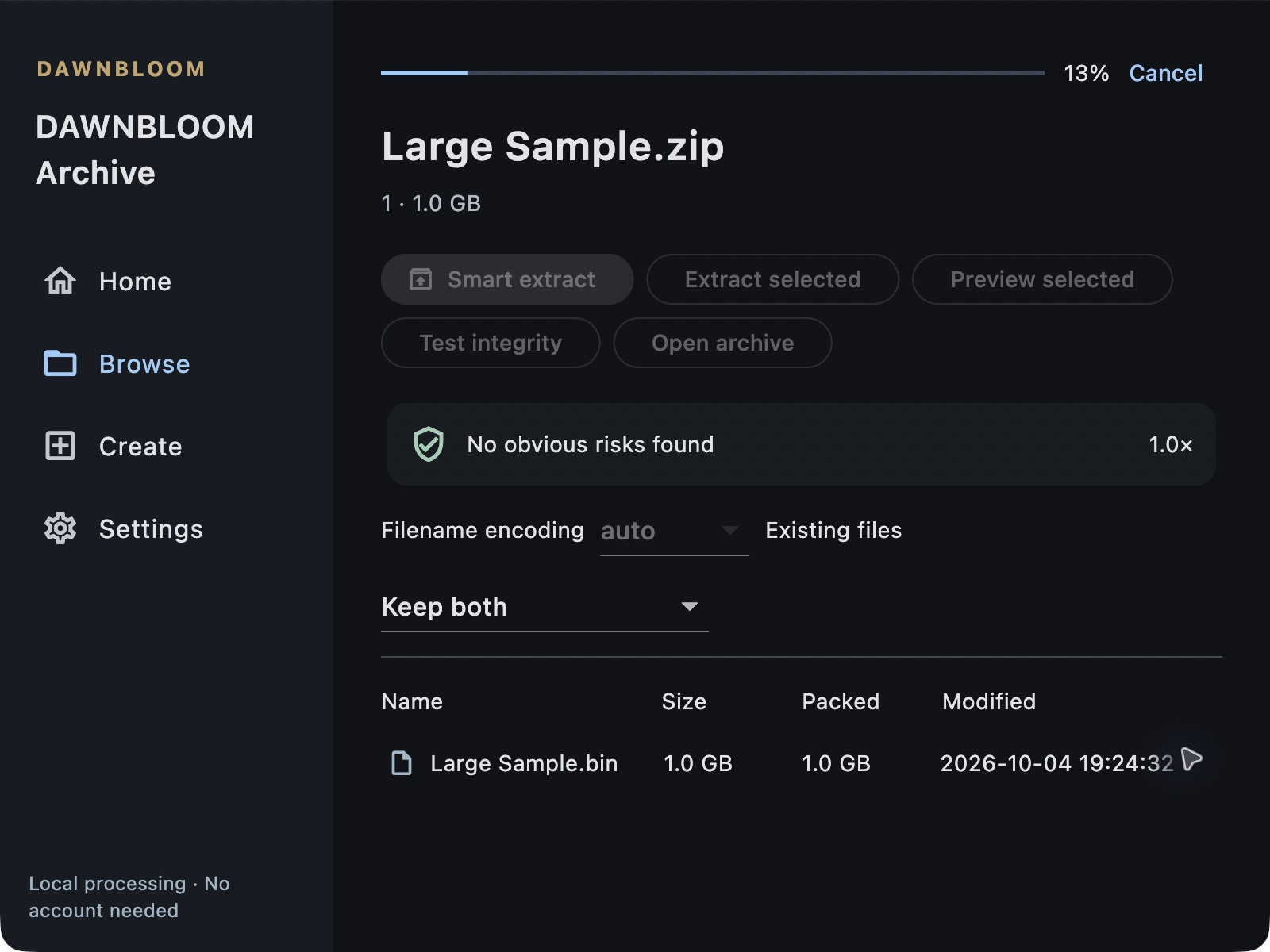Click the No obvious risks found message
Viewport: 1270px width, 952px height.
(x=591, y=444)
